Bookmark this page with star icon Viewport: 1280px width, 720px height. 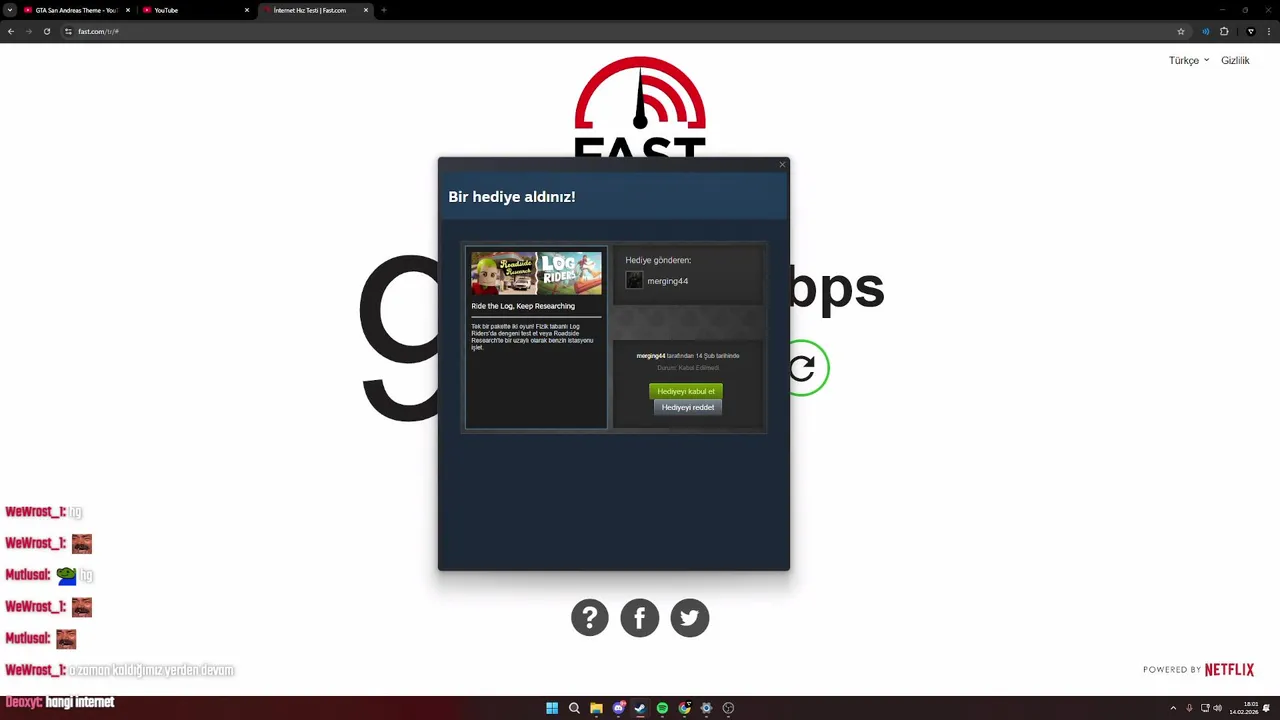[x=1181, y=31]
